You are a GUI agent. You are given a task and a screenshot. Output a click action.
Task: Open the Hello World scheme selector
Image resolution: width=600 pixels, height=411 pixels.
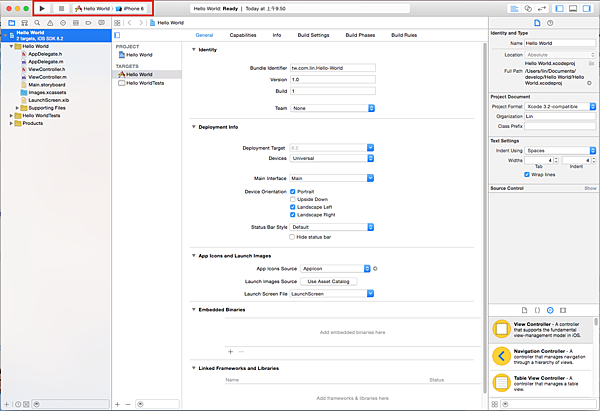point(92,8)
